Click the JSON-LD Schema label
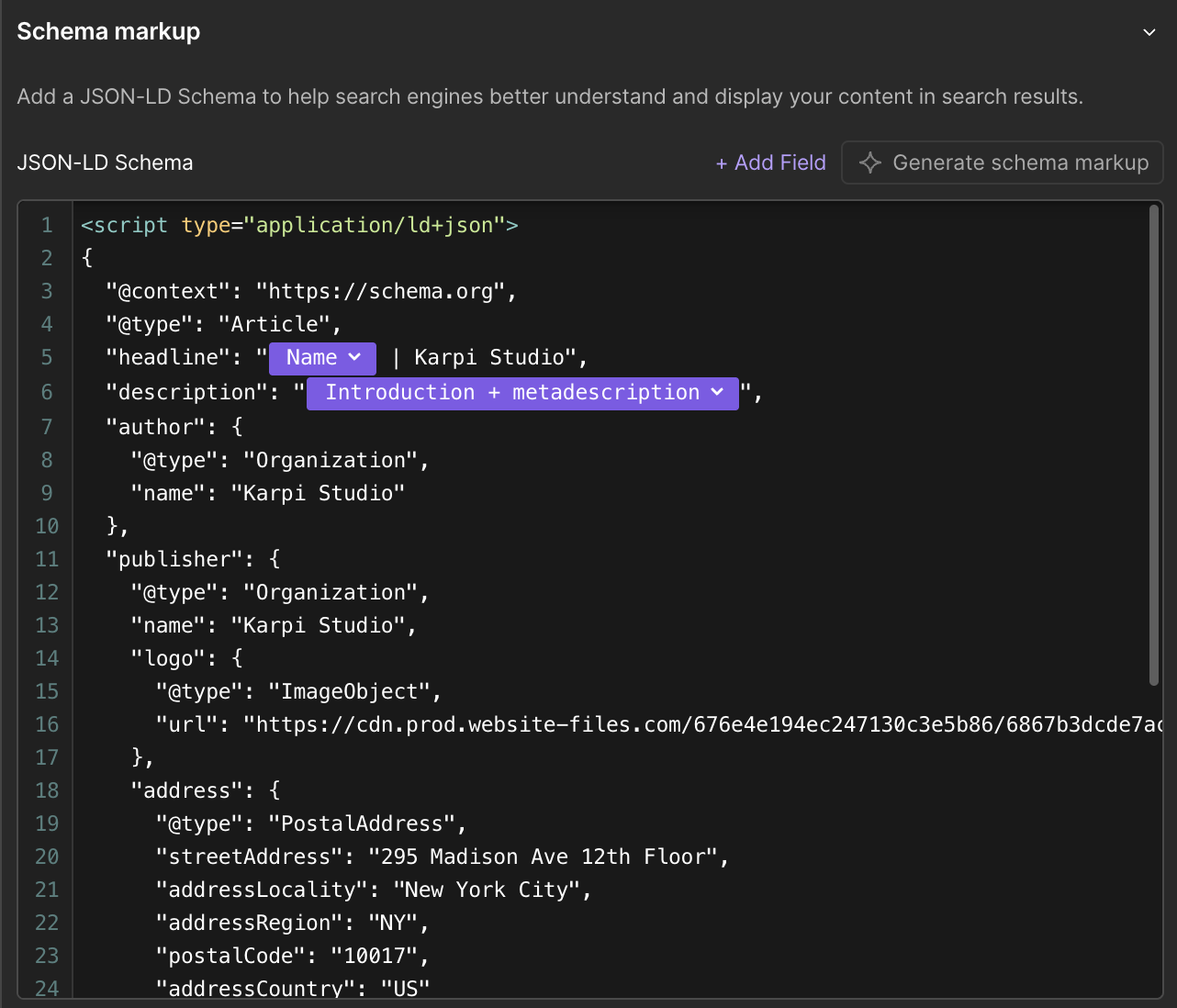Screen dimensions: 1177x1008 [x=106, y=162]
